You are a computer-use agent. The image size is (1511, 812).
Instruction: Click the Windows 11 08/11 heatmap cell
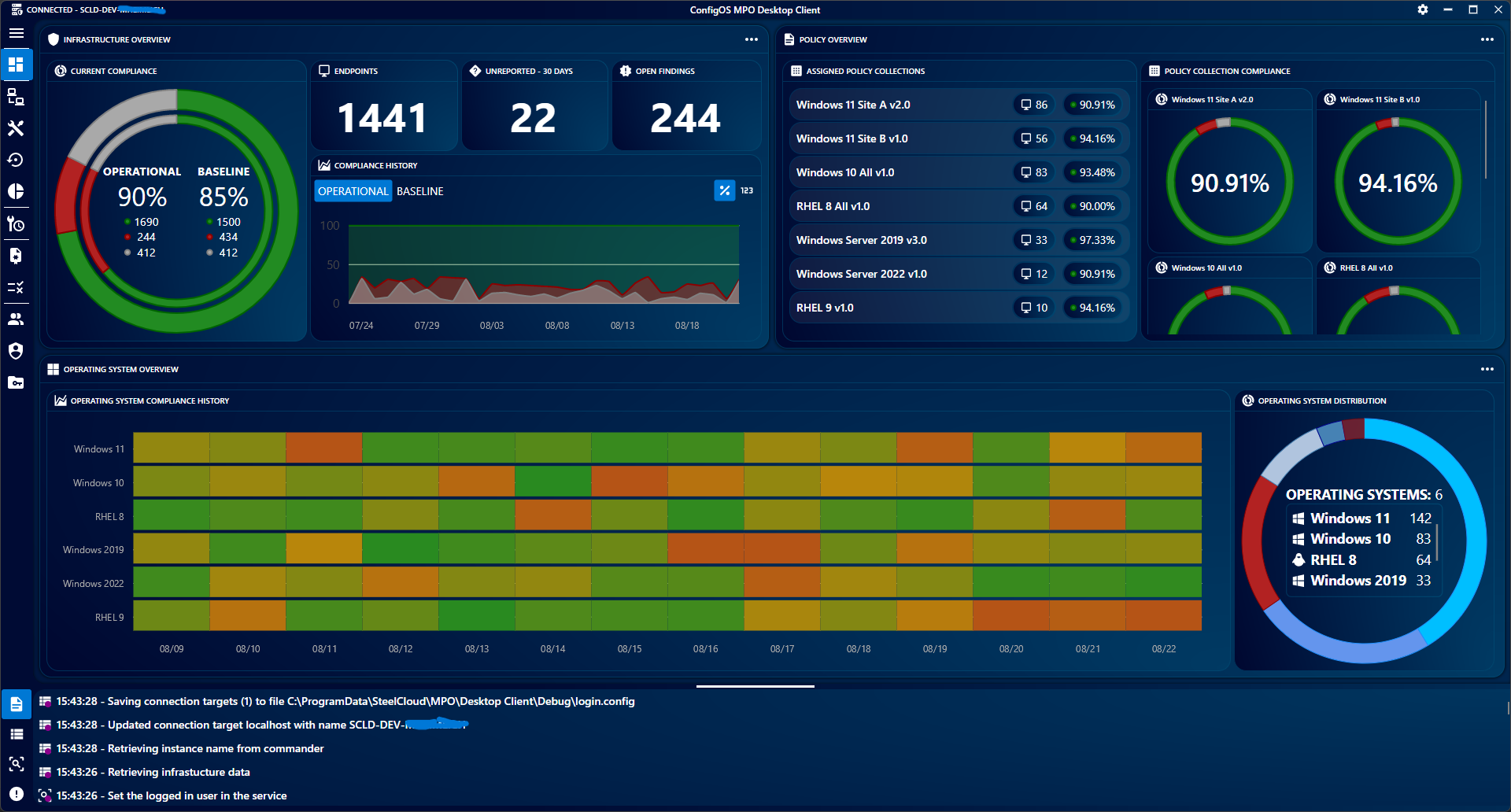point(324,448)
